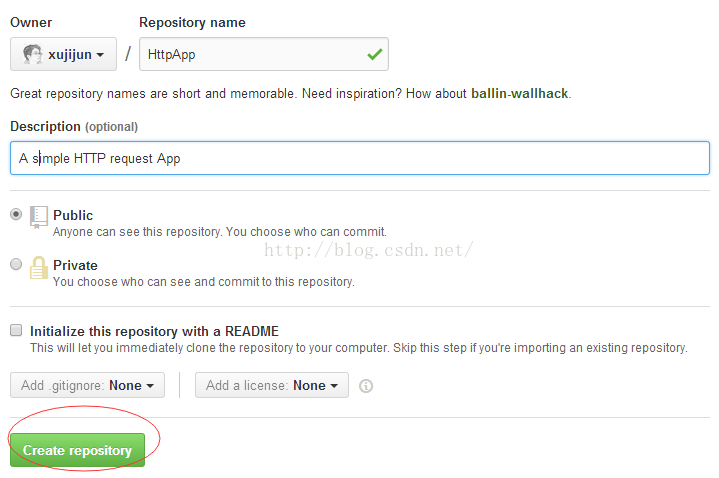719x478 pixels.
Task: Click the Private option label
Action: coord(75,265)
